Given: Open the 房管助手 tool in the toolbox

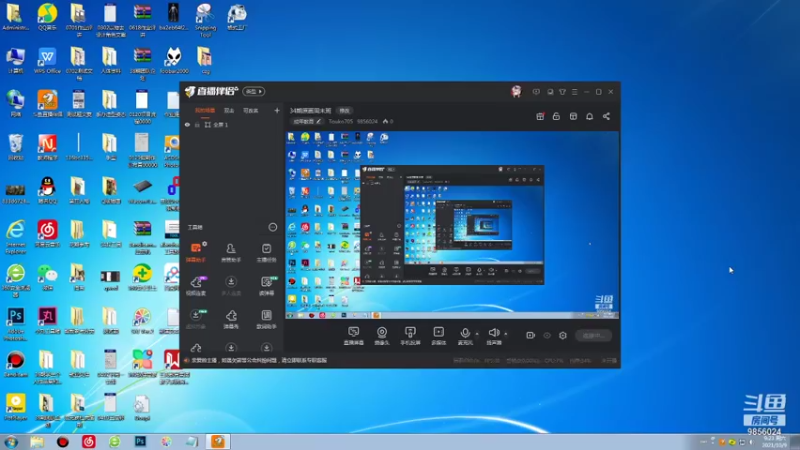Looking at the screenshot, I should [231, 252].
